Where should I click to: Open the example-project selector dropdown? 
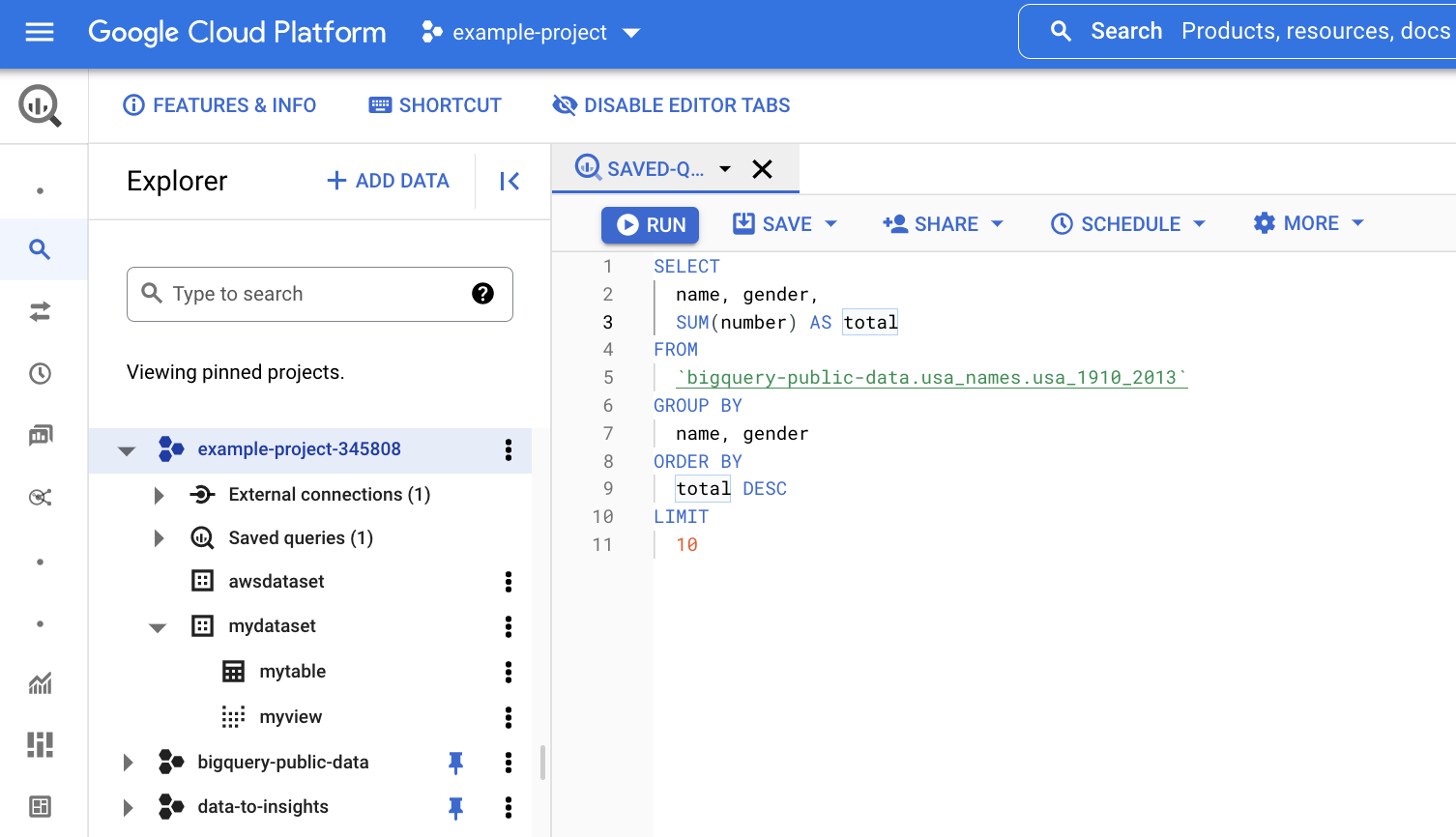(630, 32)
